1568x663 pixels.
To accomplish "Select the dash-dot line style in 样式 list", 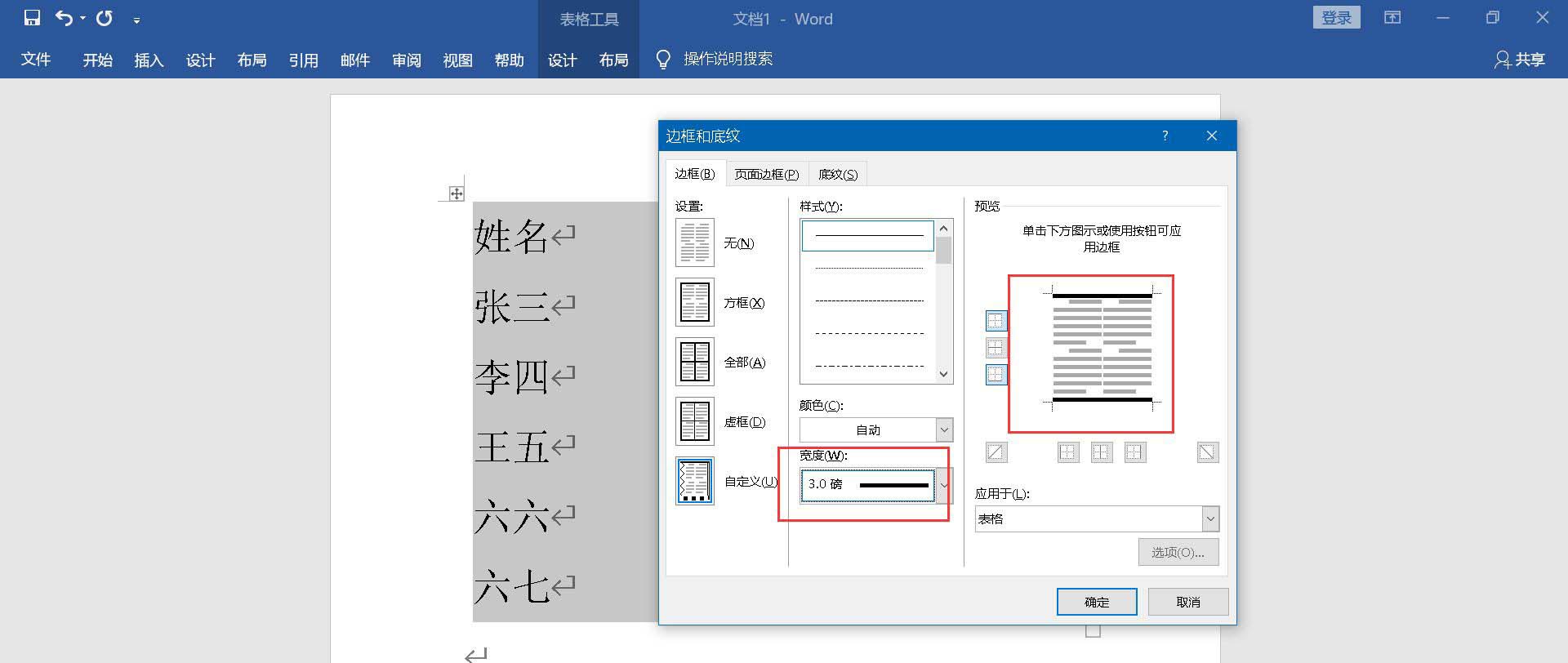I will pyautogui.click(x=868, y=366).
